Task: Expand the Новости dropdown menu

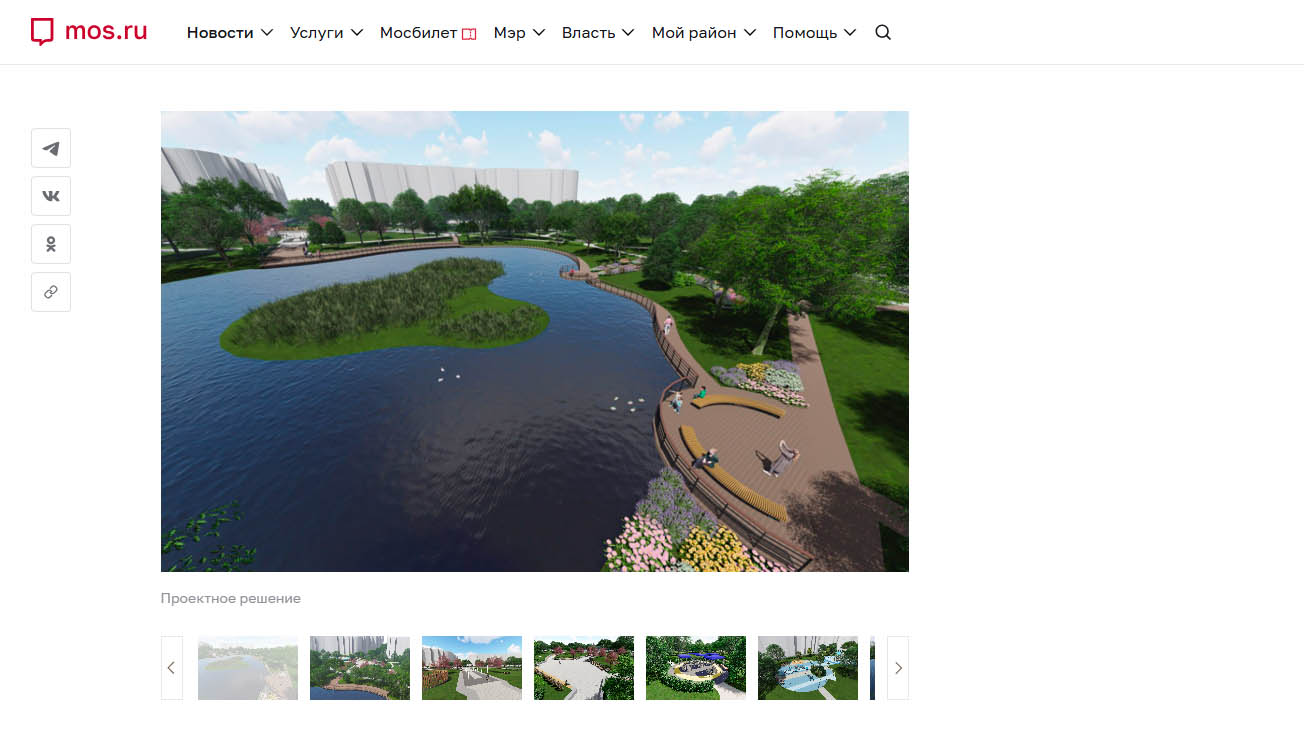Action: [x=230, y=32]
